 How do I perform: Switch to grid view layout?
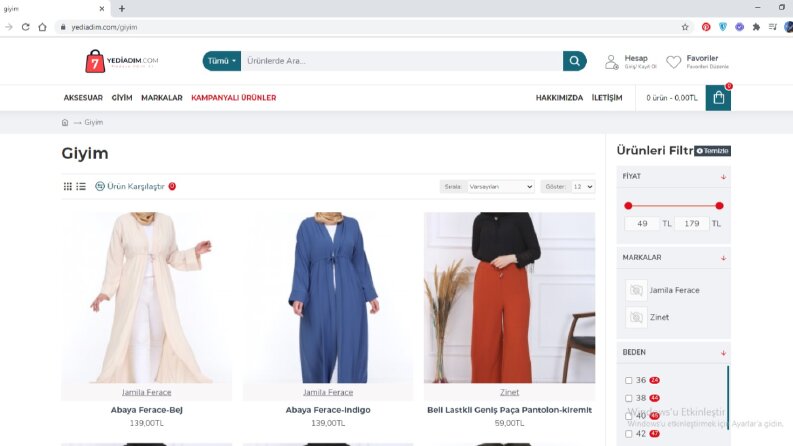(x=68, y=186)
